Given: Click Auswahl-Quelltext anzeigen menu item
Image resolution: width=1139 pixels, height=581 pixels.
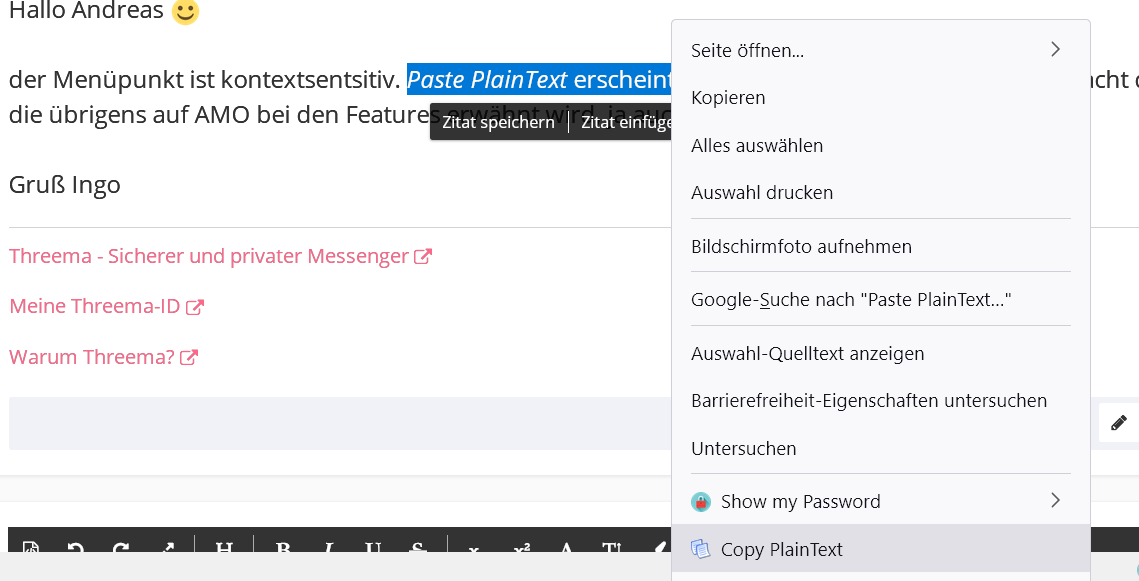Looking at the screenshot, I should click(807, 353).
